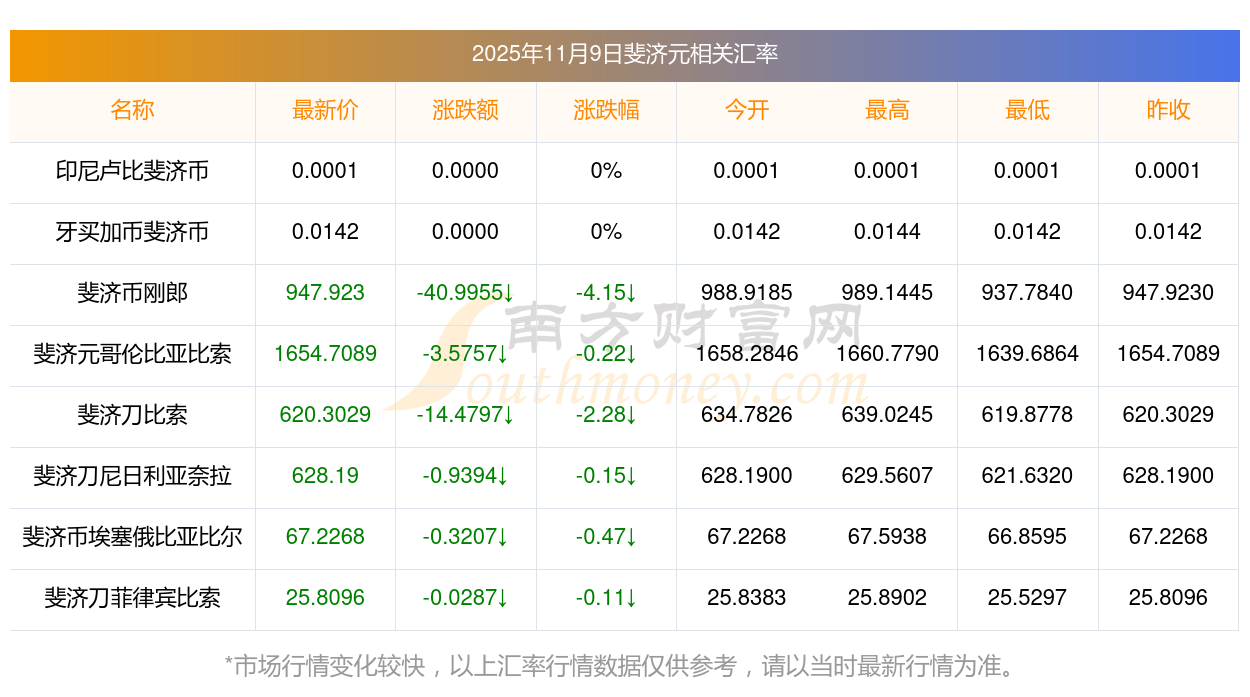
Task: Click change percent -0.15↓
Action: [x=606, y=476]
